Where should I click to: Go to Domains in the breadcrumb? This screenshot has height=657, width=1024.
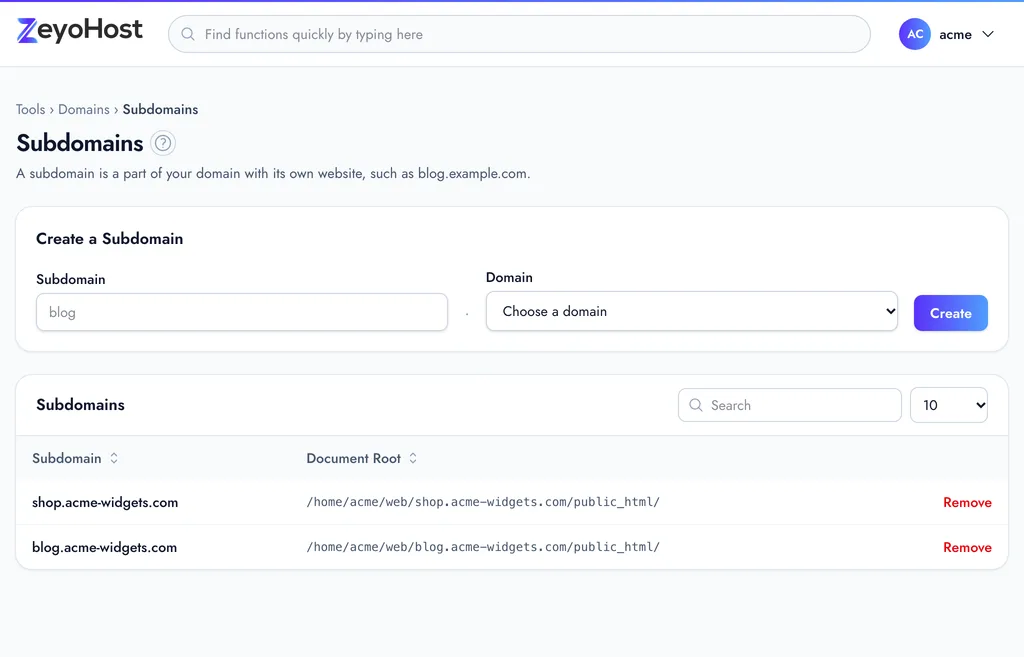point(84,109)
